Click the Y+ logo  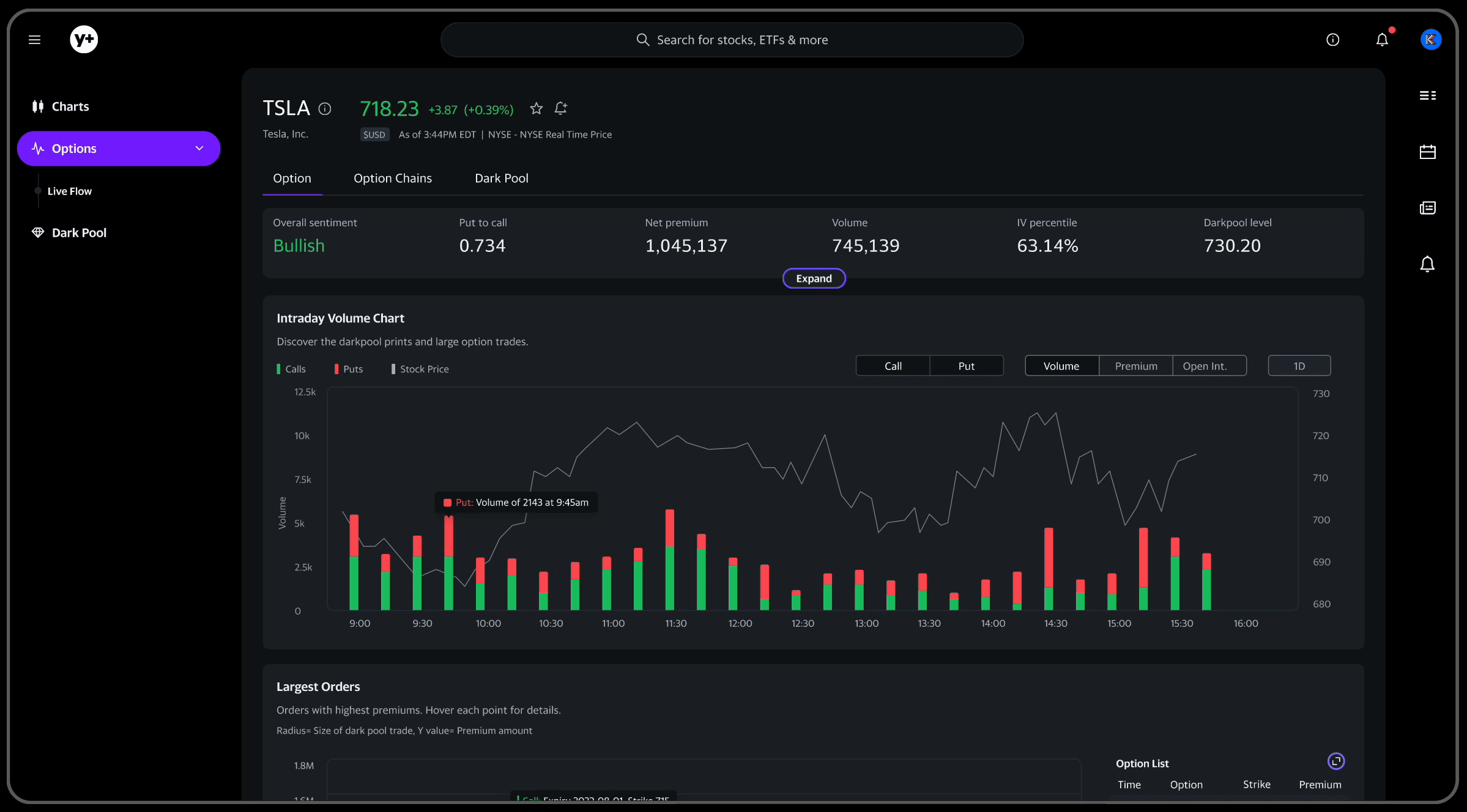point(84,40)
